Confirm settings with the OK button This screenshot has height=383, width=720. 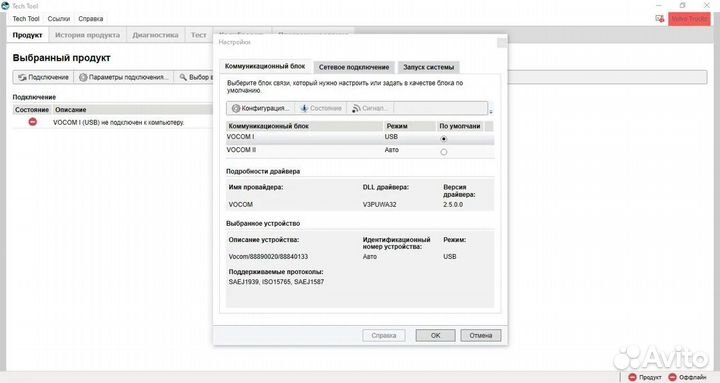tap(435, 335)
